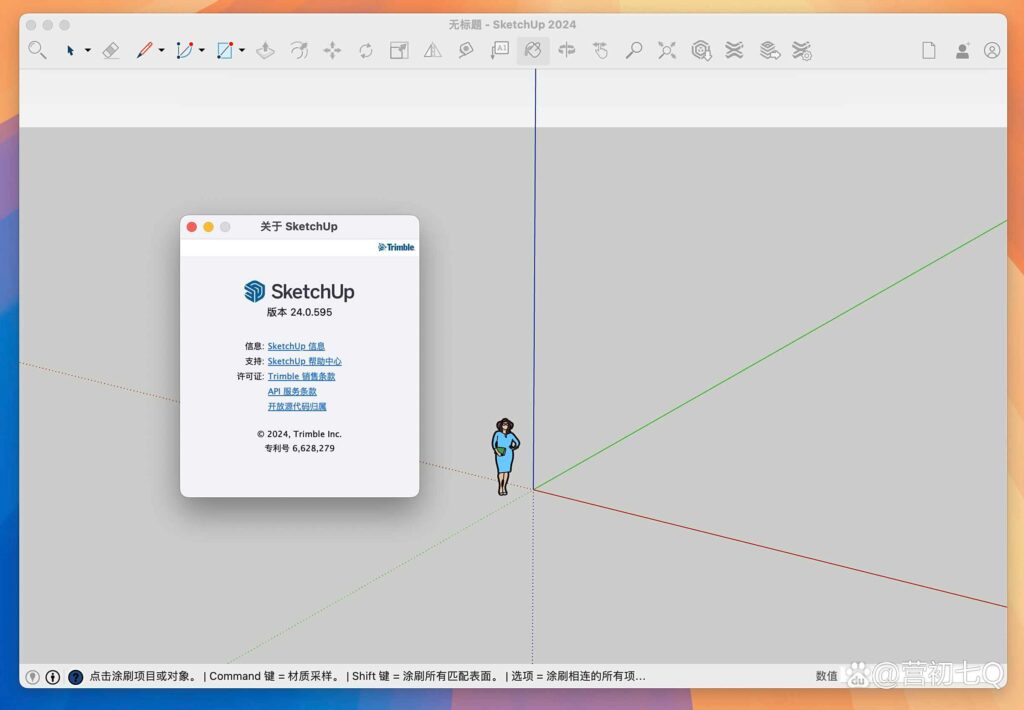The image size is (1024, 710).
Task: Open the Arc tool dropdown arrow
Action: pyautogui.click(x=201, y=50)
